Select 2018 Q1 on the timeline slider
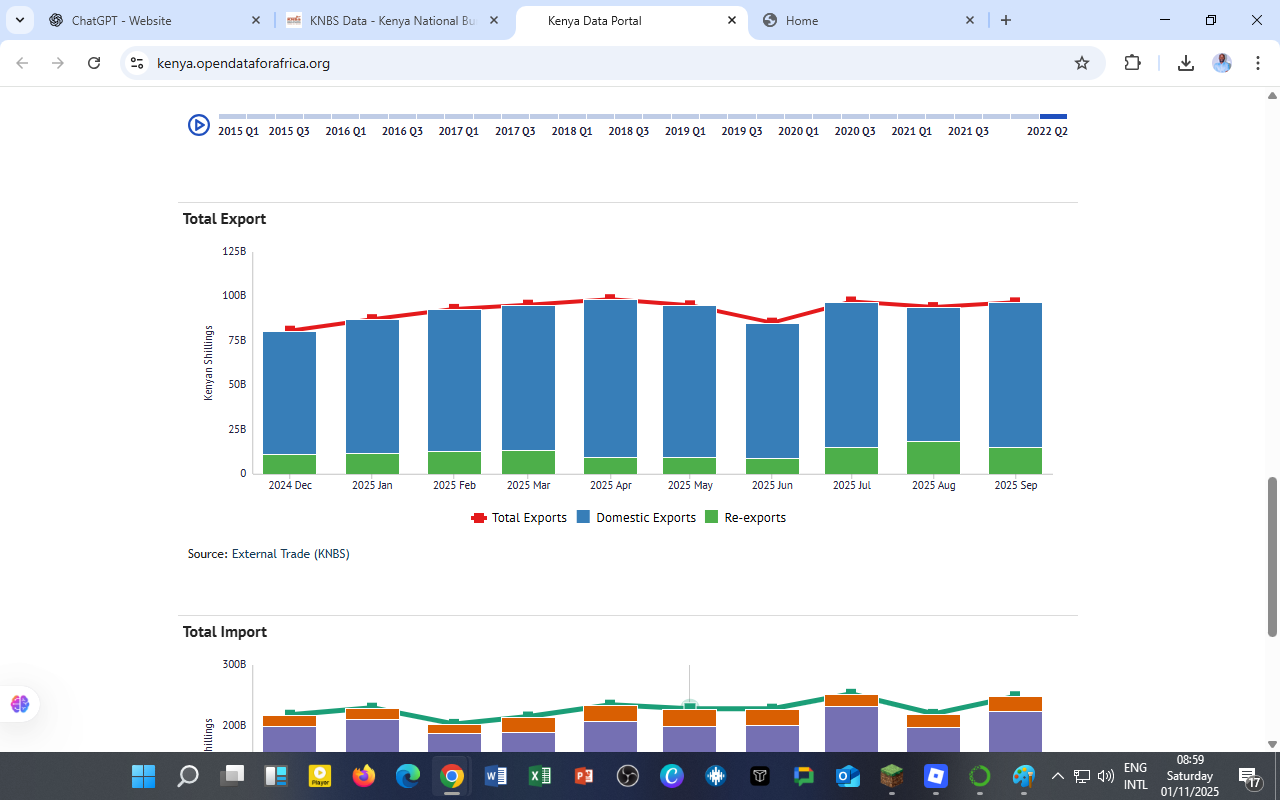The width and height of the screenshot is (1280, 800). 571,115
